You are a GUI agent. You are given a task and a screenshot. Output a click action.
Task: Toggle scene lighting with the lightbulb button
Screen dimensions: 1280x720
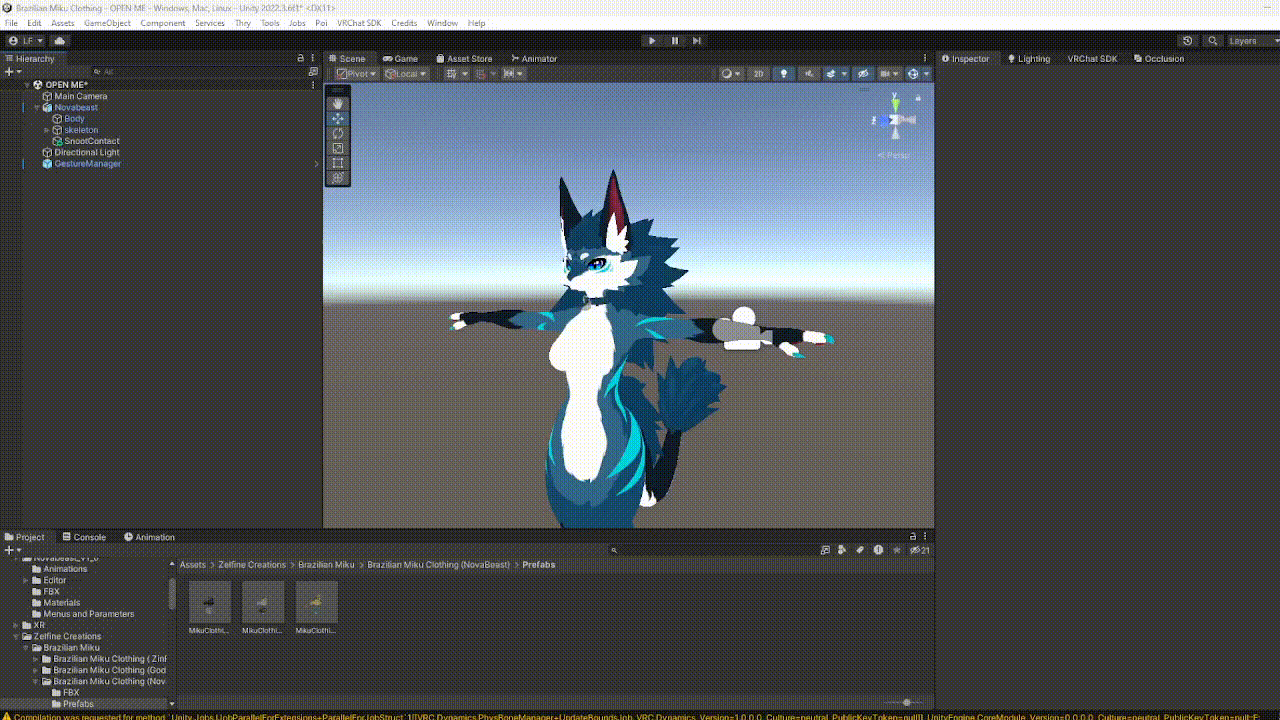784,74
